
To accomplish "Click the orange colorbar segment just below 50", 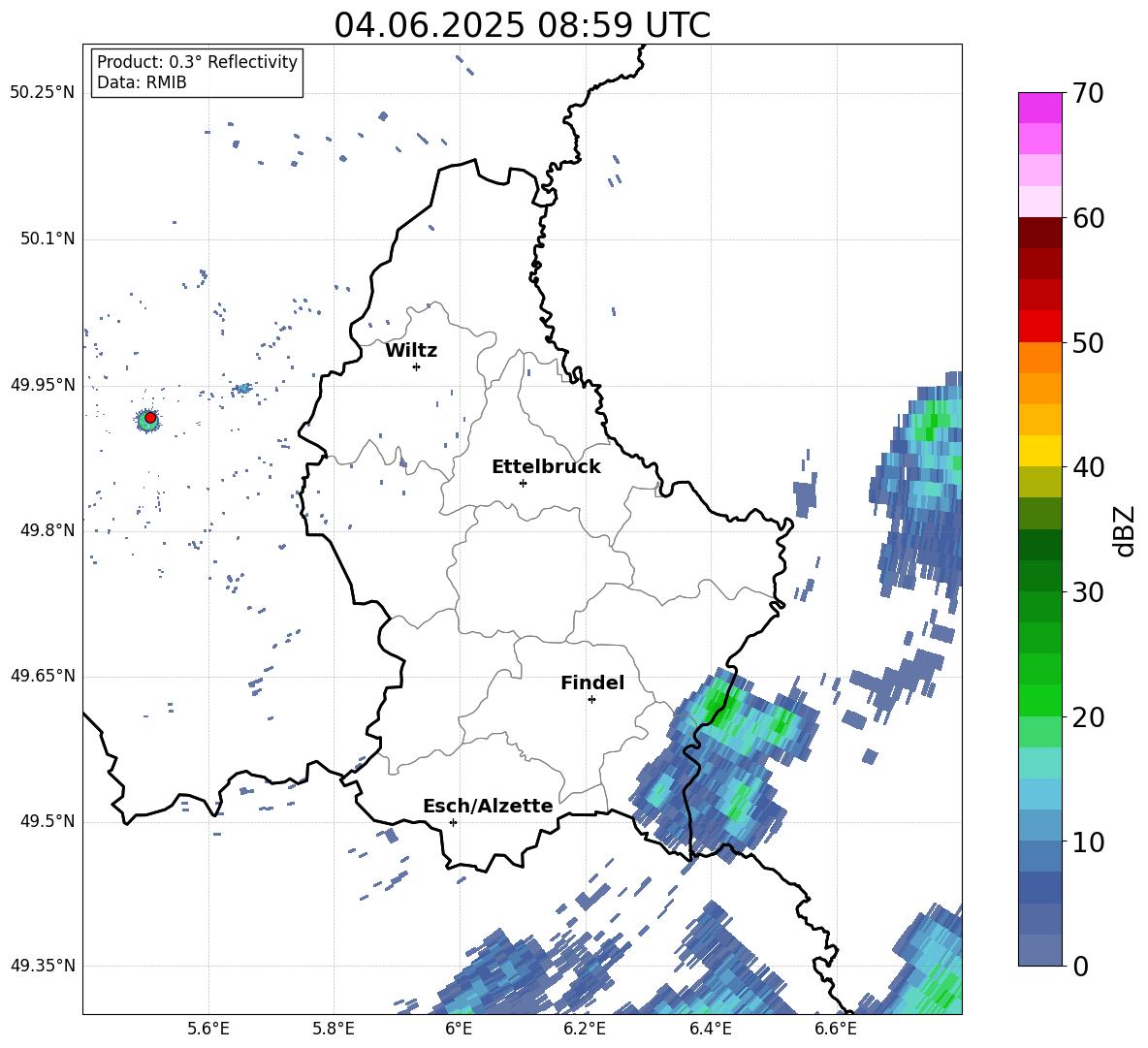I will (1039, 358).
